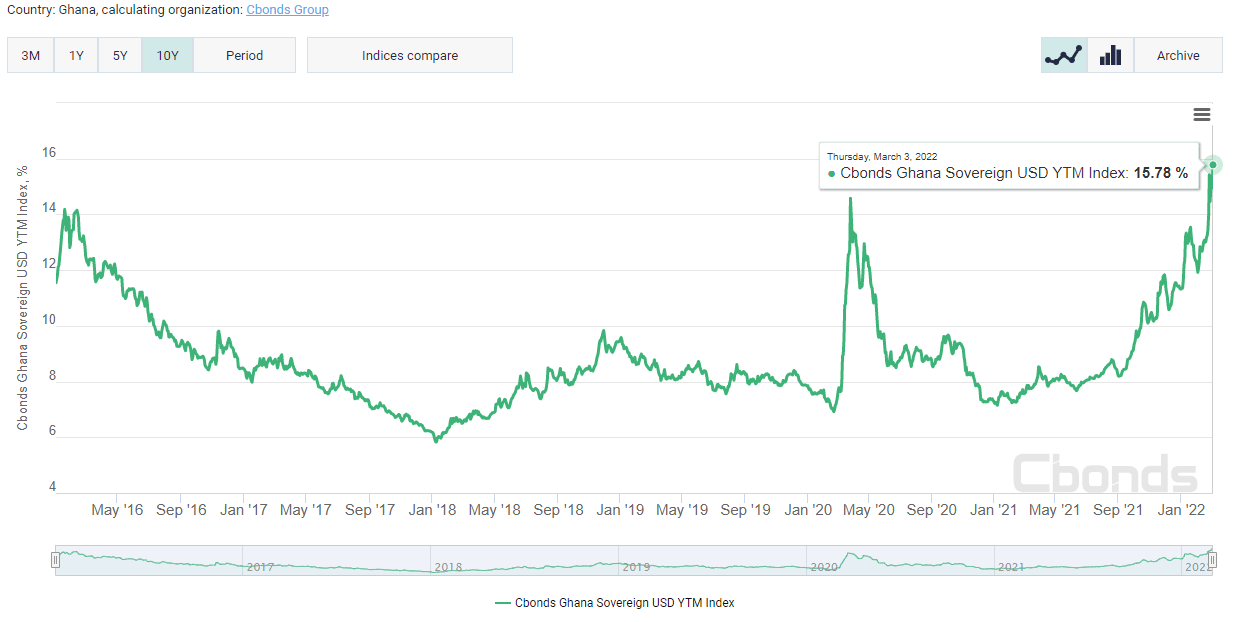Open the Archive view
This screenshot has width=1233, height=622.
tap(1178, 55)
